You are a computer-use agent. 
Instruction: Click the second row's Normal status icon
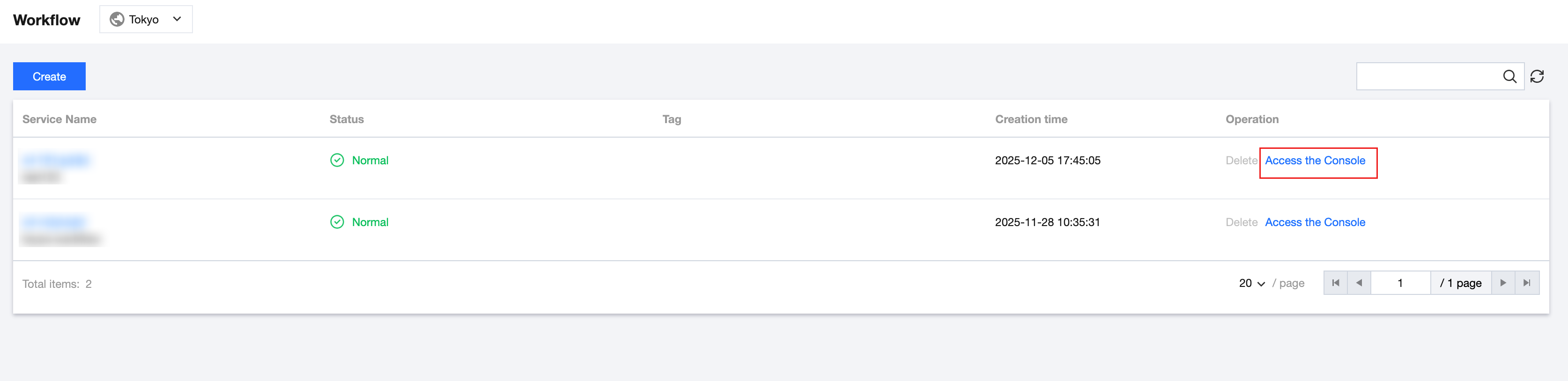pyautogui.click(x=337, y=222)
